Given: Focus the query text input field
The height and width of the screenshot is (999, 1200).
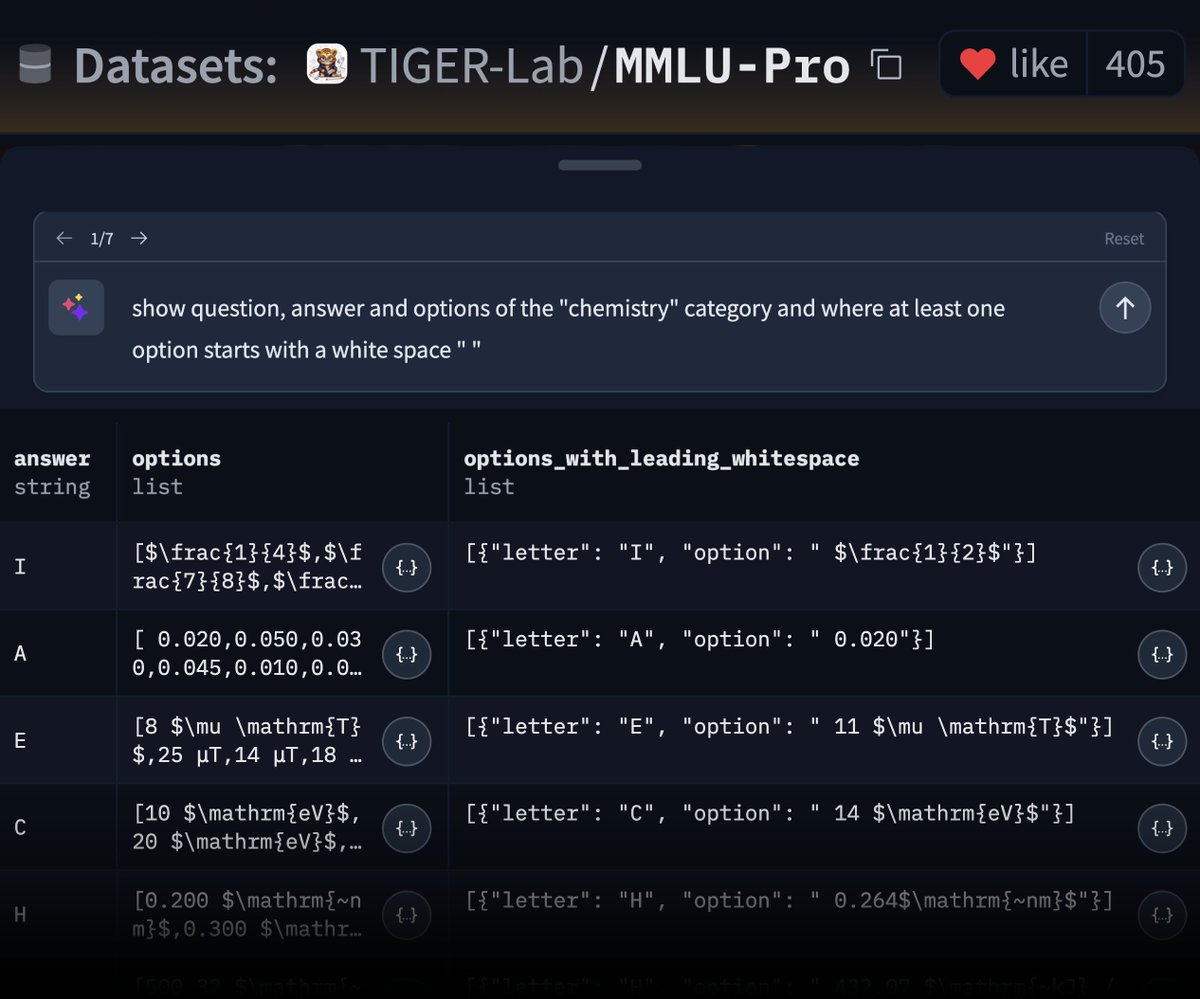Looking at the screenshot, I should (600, 329).
